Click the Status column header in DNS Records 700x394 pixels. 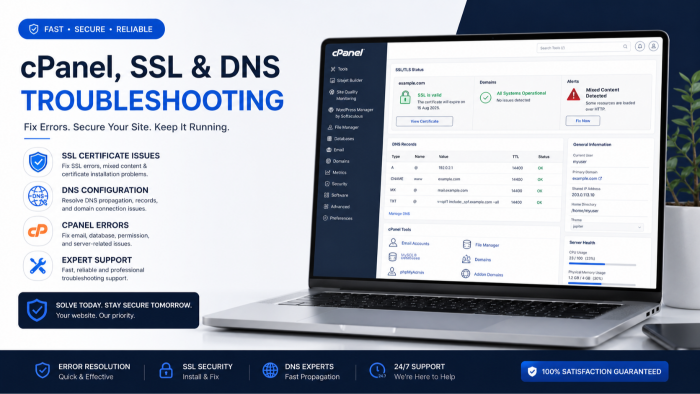click(x=543, y=157)
